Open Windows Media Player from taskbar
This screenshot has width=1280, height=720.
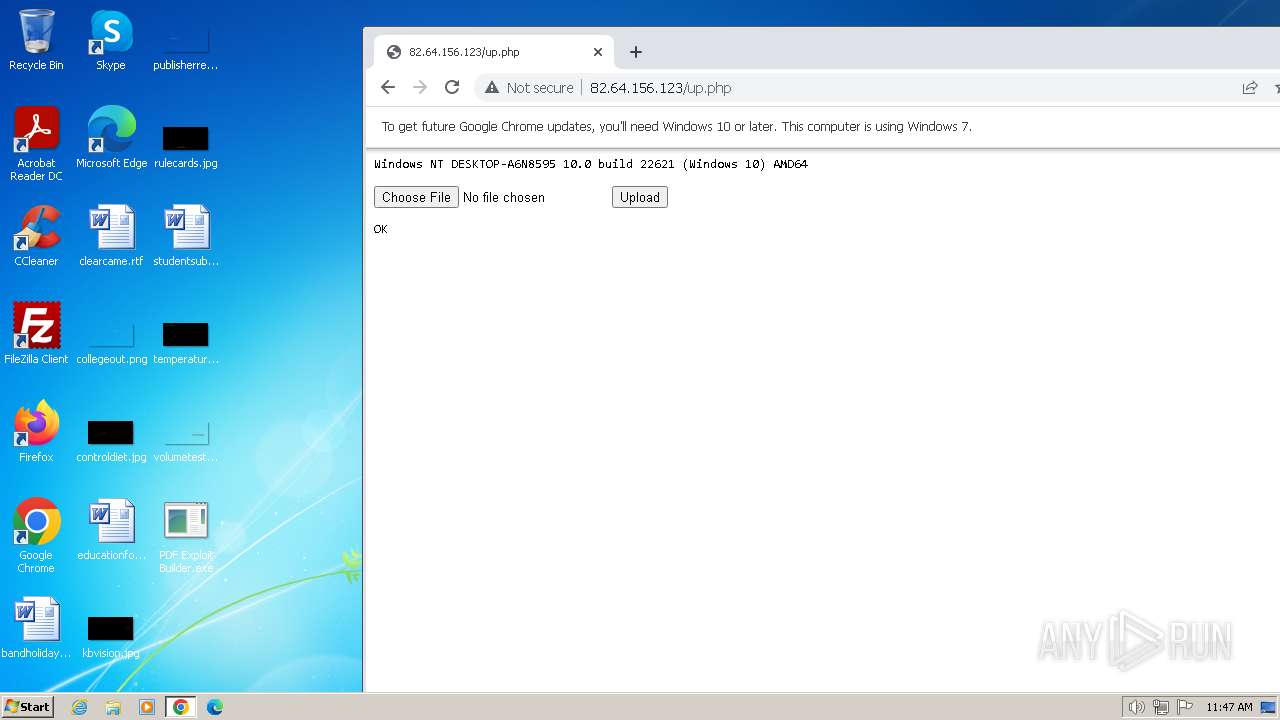pyautogui.click(x=147, y=707)
